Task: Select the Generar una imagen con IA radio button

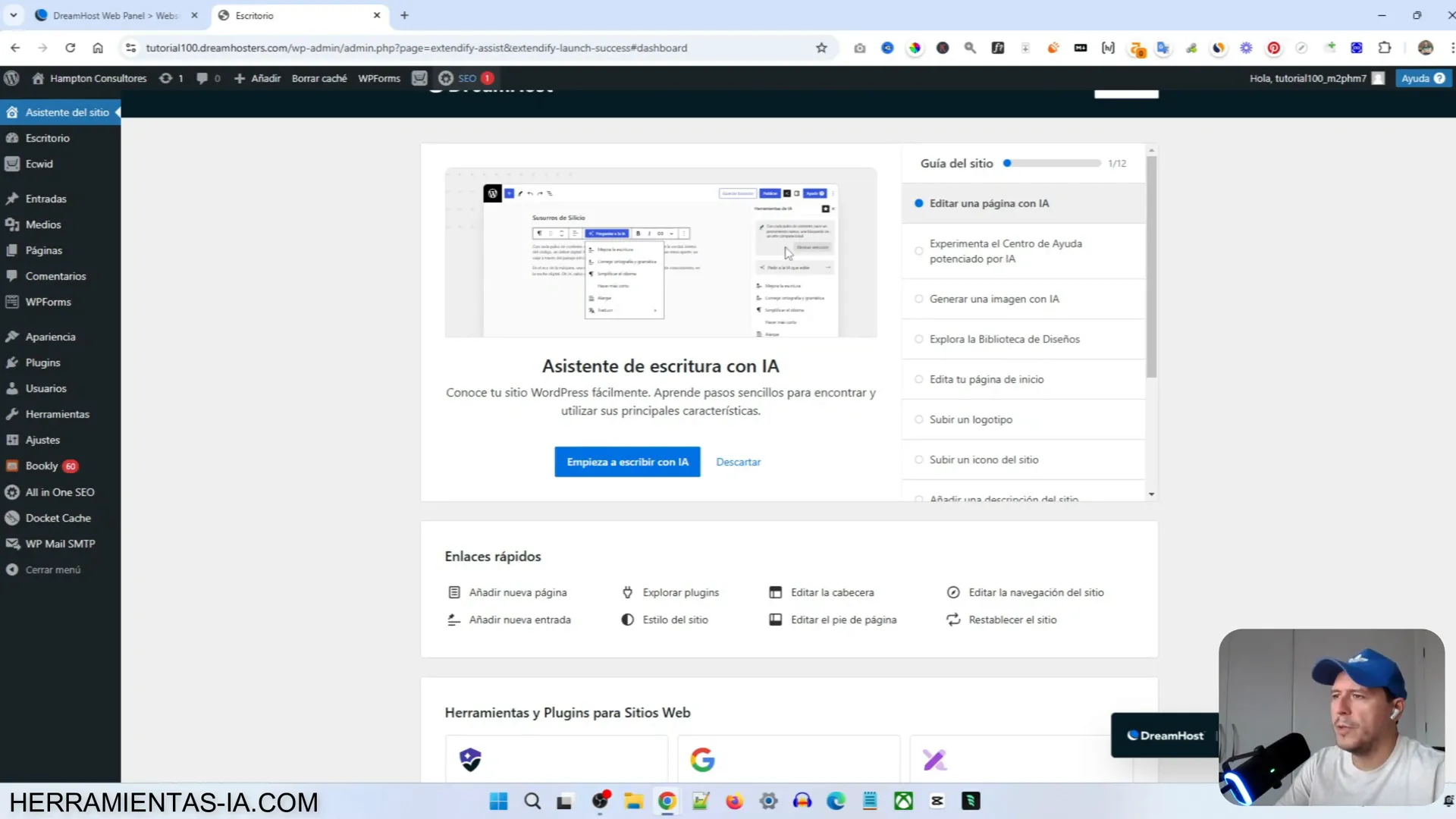Action: click(918, 299)
